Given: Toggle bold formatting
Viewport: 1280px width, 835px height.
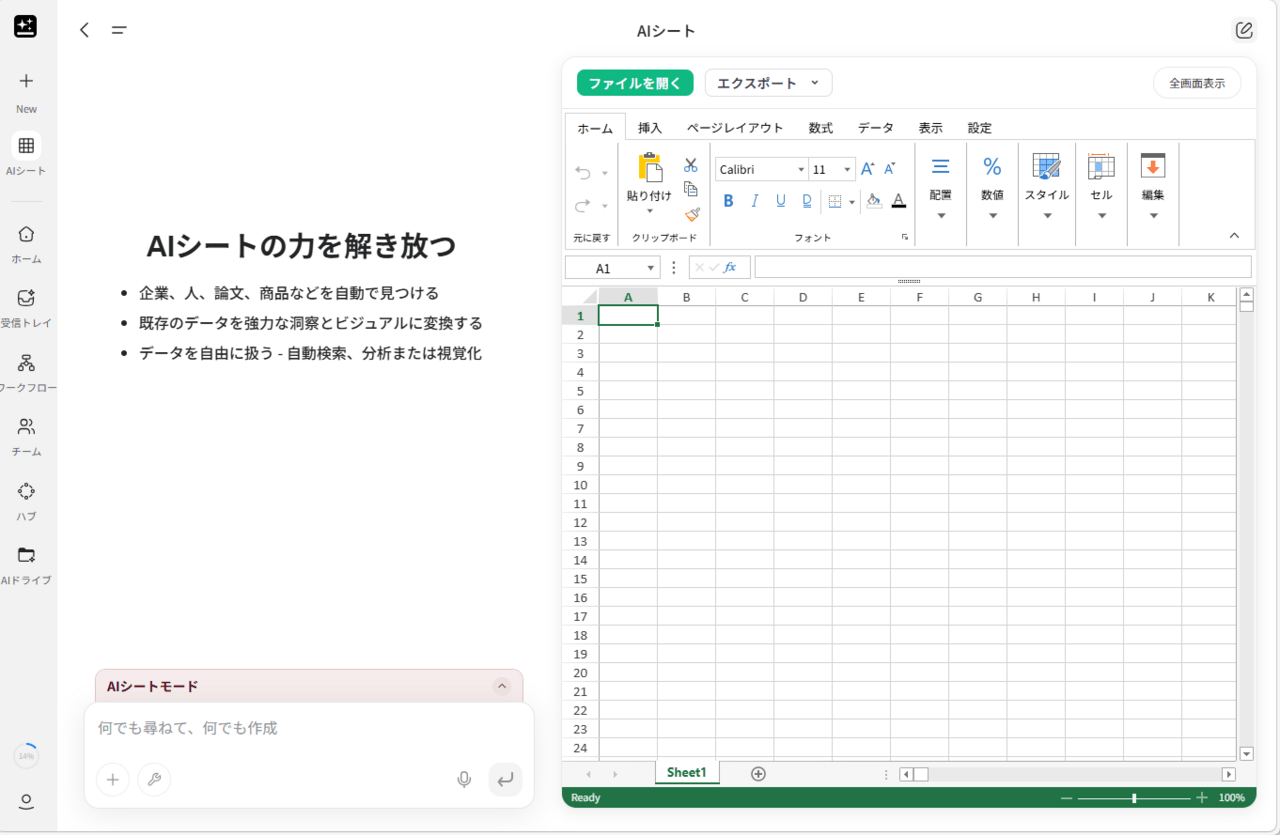Looking at the screenshot, I should click(x=728, y=201).
